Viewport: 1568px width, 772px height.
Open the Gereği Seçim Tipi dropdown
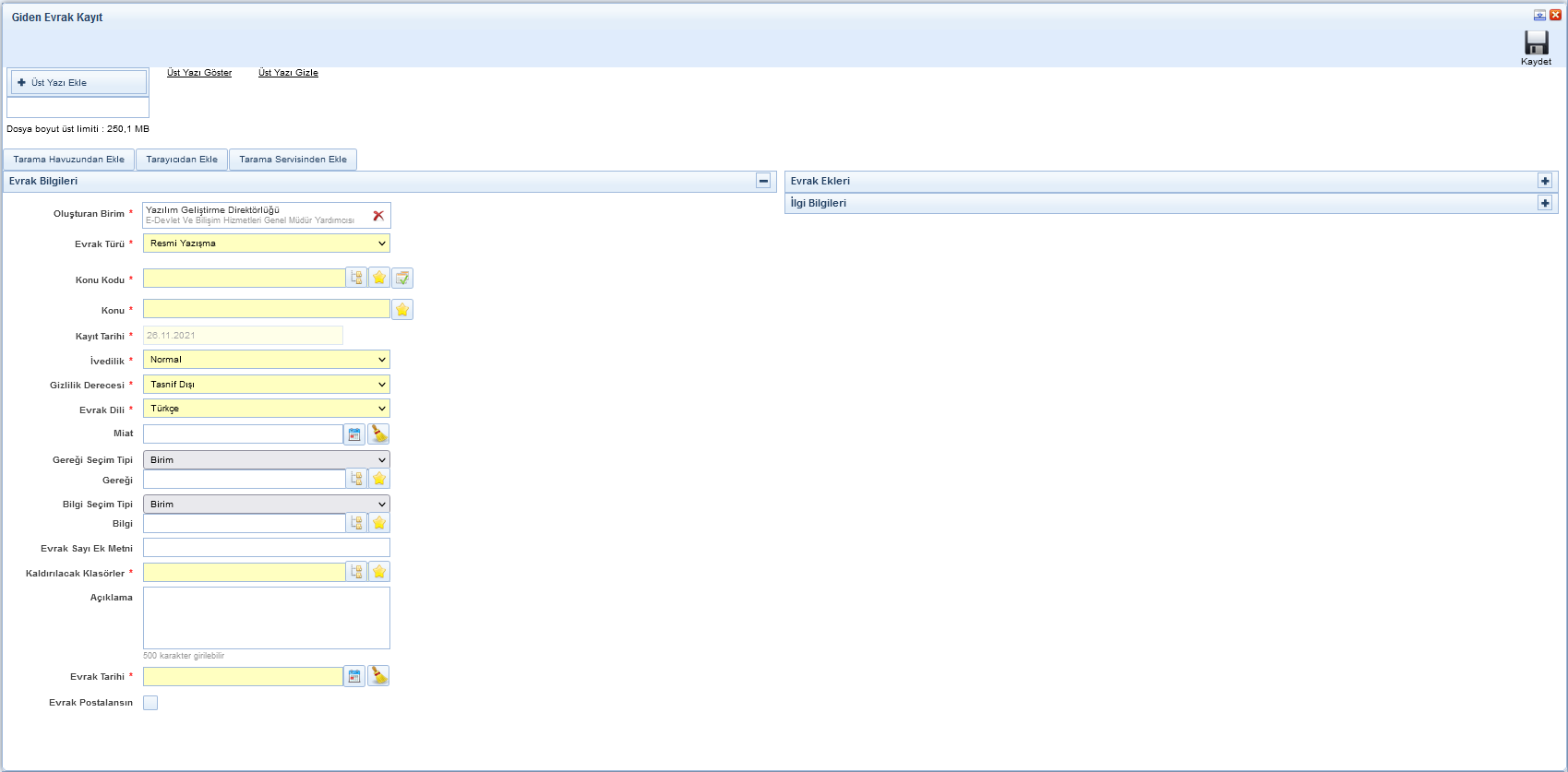click(266, 459)
